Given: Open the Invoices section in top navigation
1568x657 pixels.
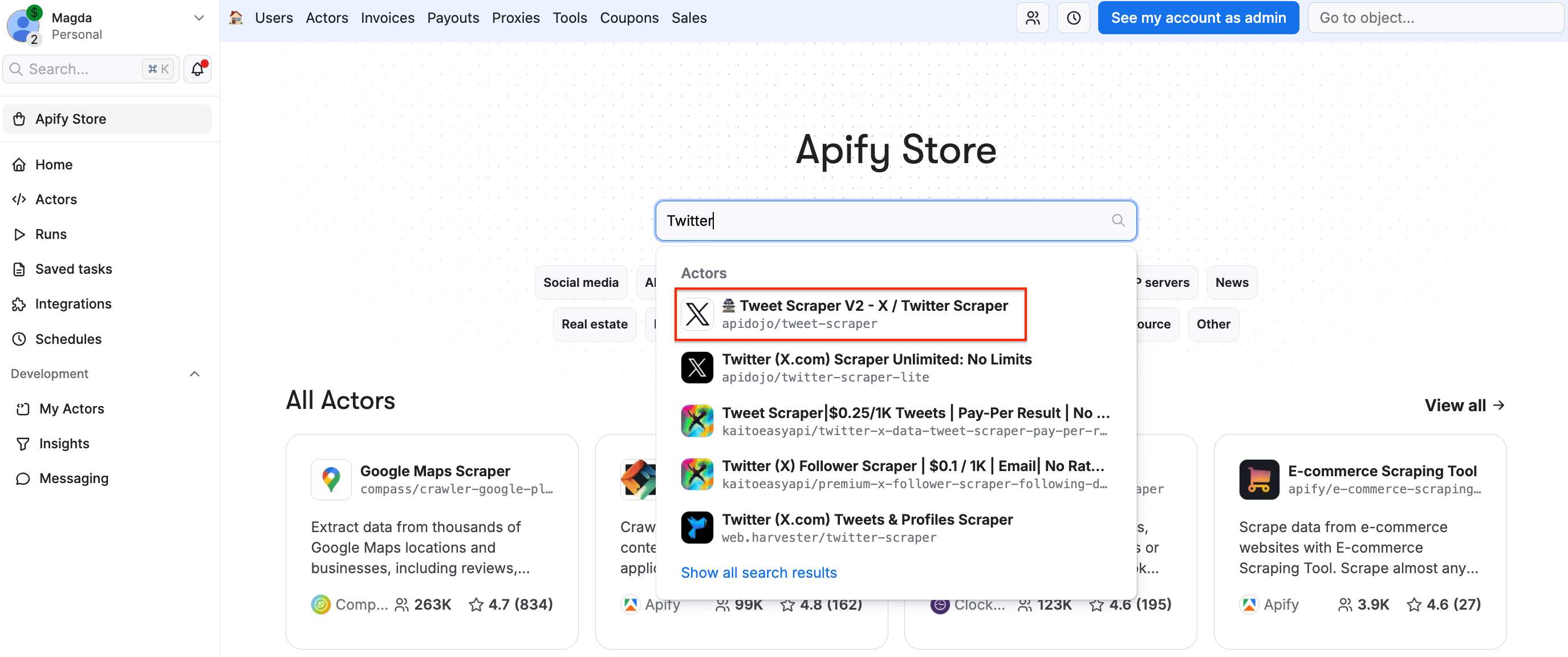Looking at the screenshot, I should (x=387, y=18).
